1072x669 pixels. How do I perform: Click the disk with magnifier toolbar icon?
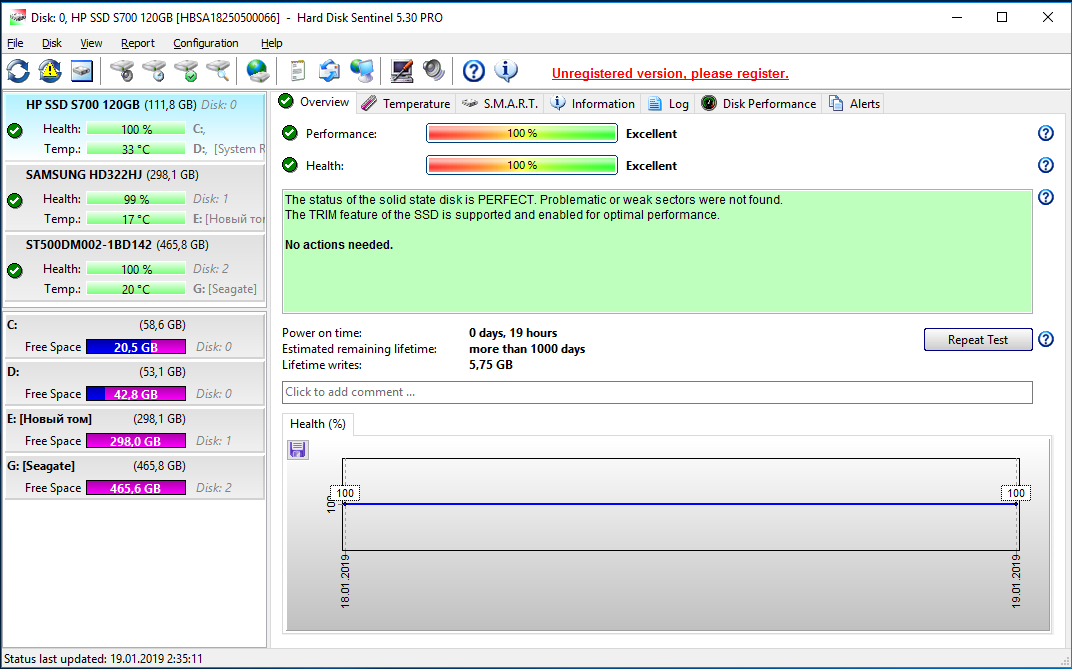point(218,71)
